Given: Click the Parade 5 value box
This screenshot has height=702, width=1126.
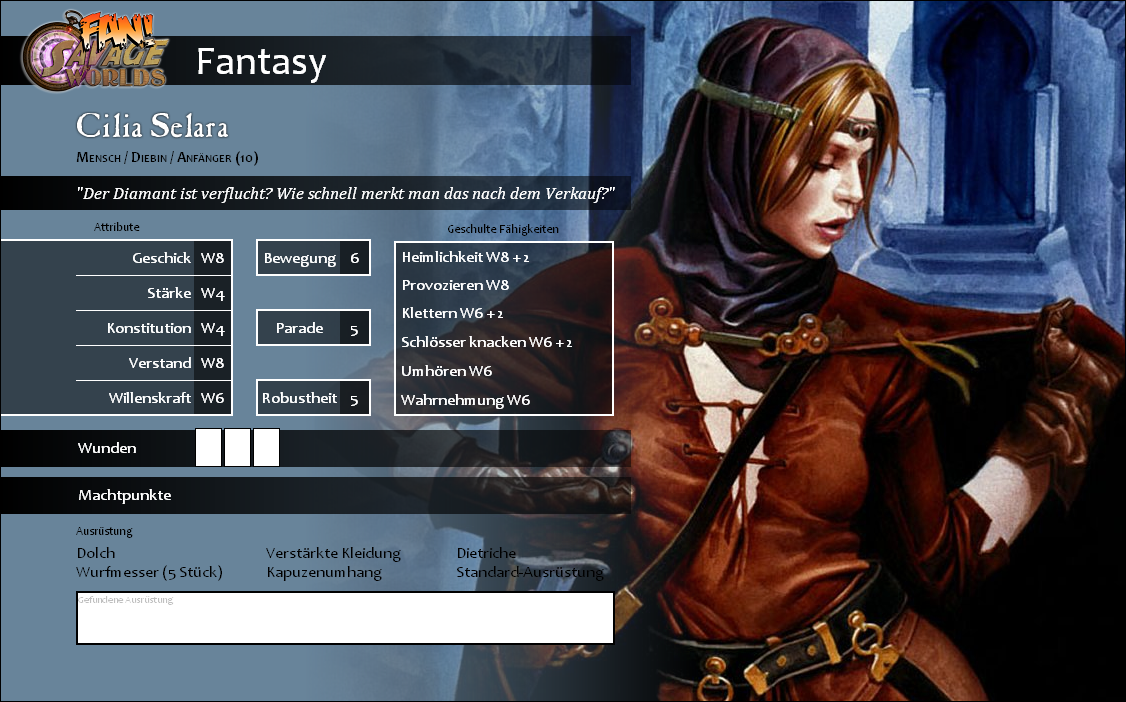Looking at the screenshot, I should [x=313, y=328].
